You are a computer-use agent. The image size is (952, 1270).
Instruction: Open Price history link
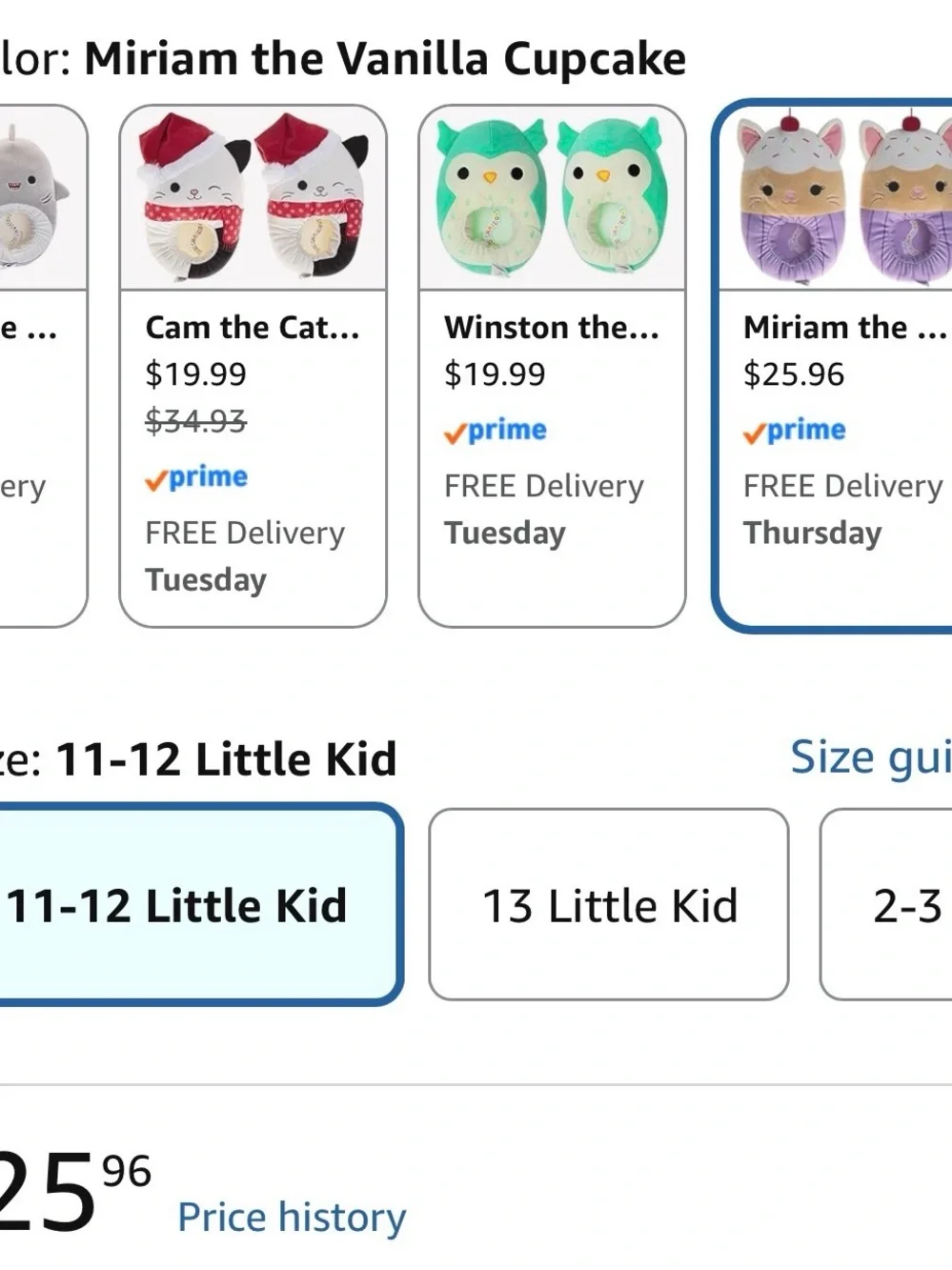(x=292, y=1218)
